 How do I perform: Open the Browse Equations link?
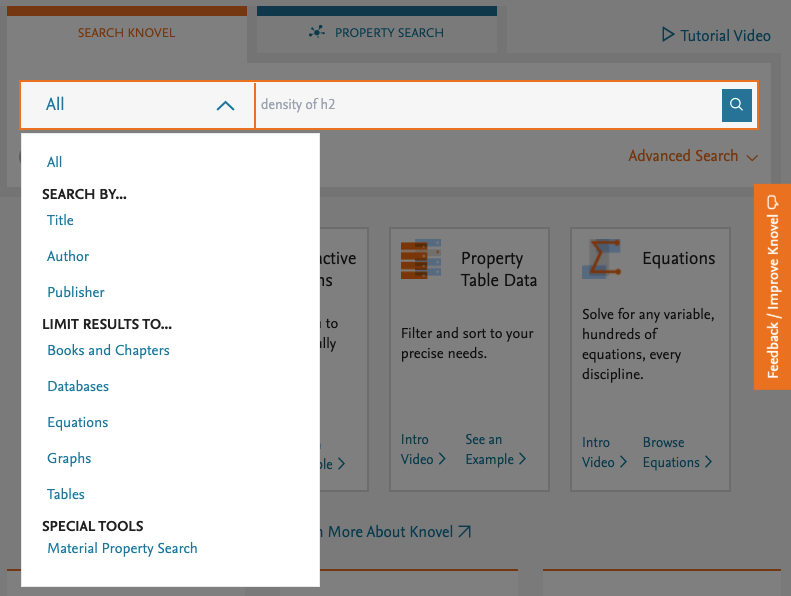tap(677, 452)
